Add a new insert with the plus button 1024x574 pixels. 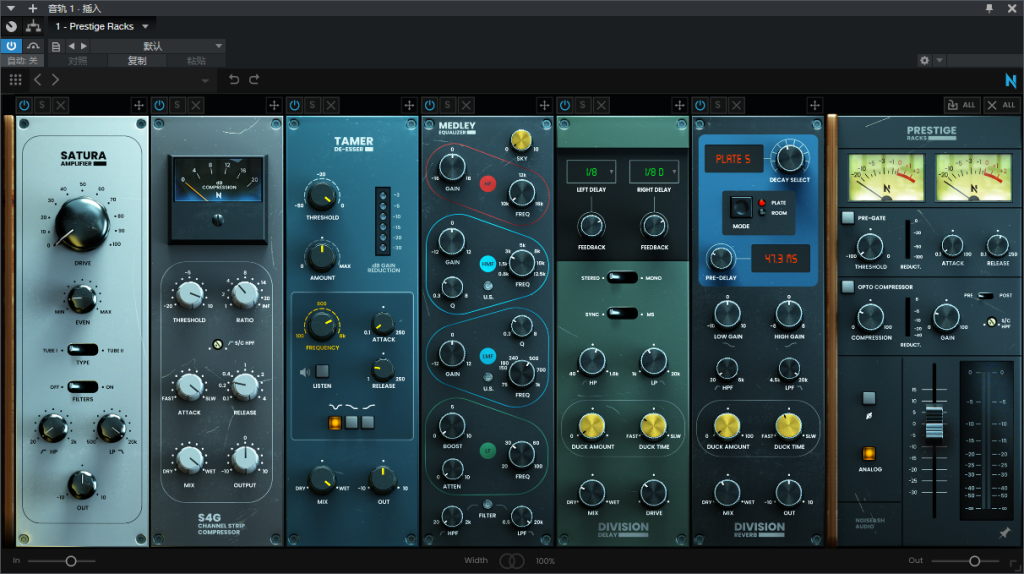tap(33, 8)
